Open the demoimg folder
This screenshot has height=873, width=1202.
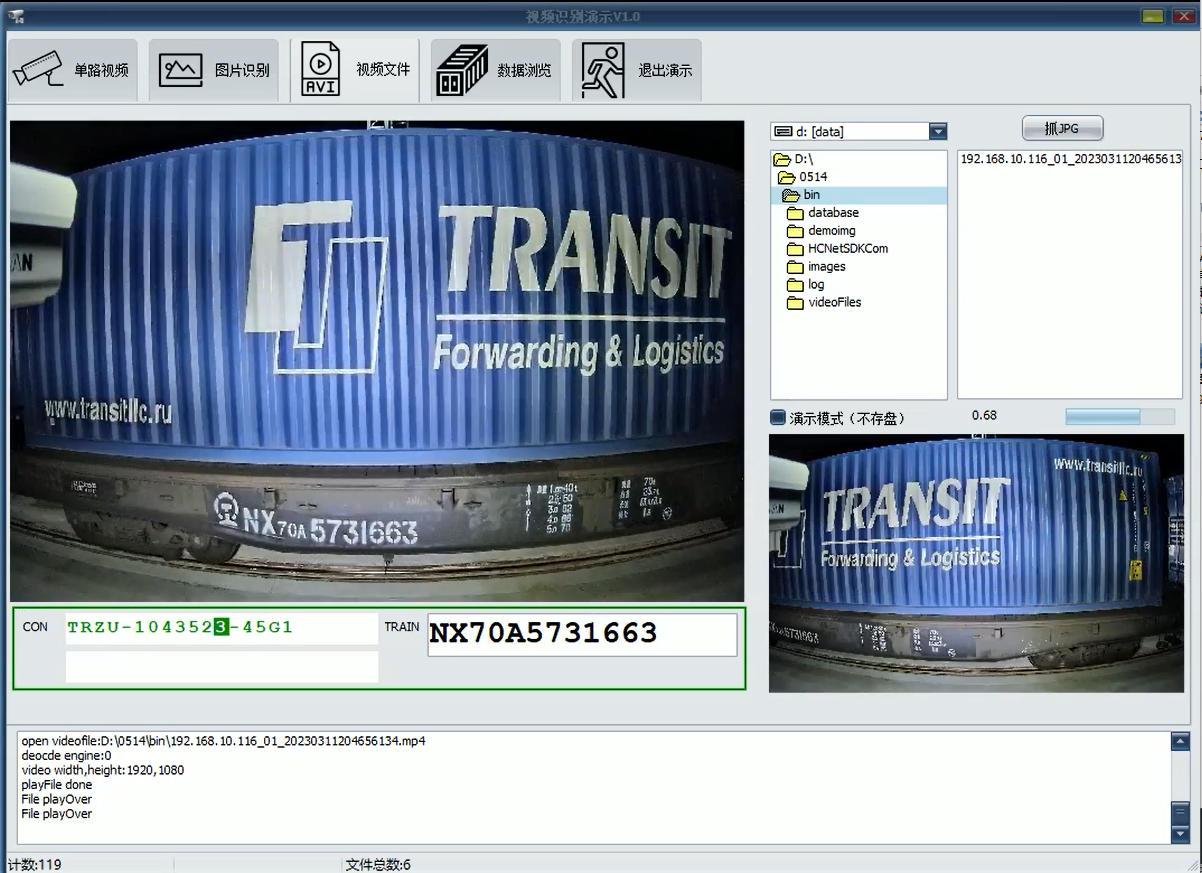821,231
